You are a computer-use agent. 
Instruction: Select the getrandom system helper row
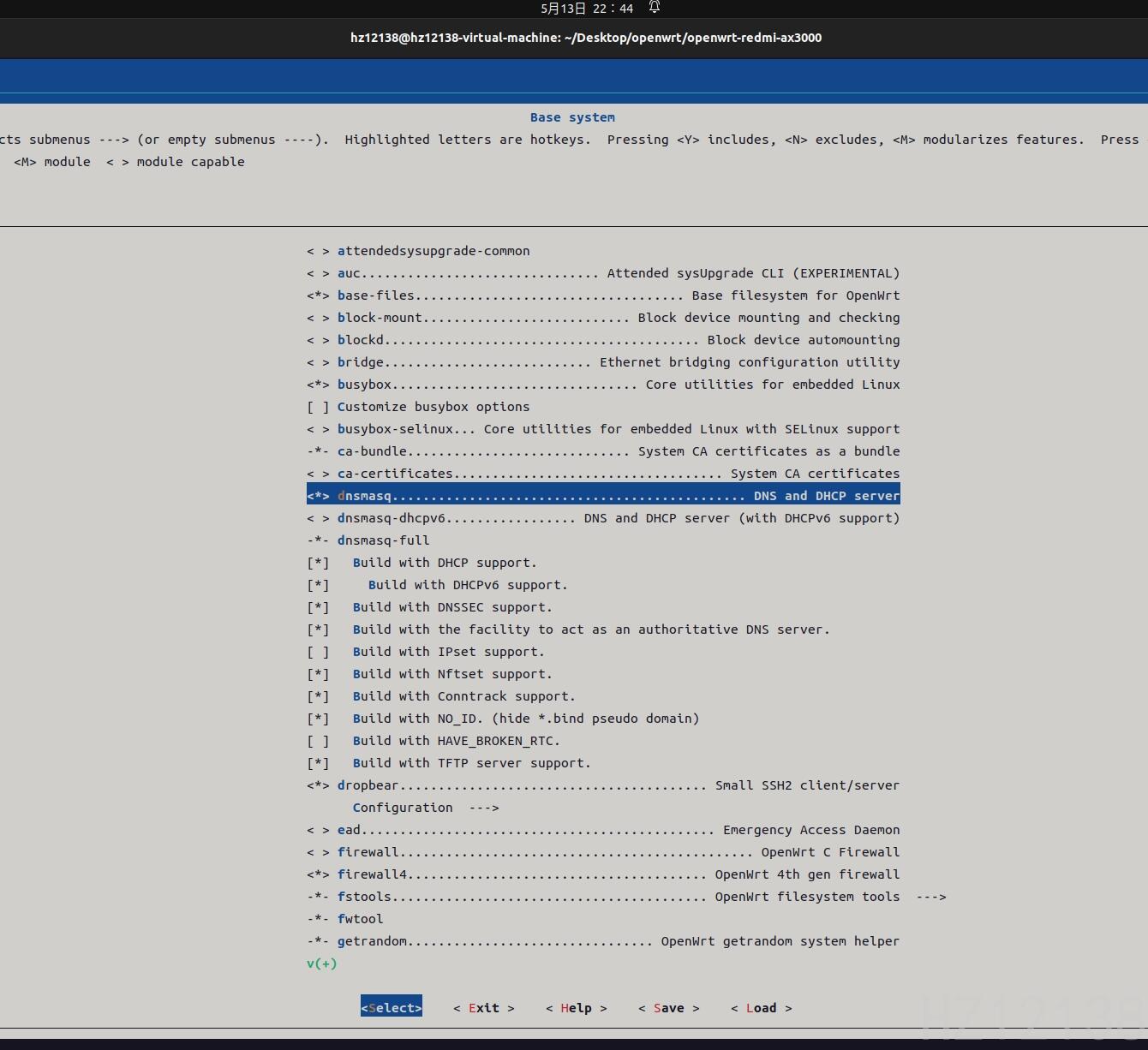click(x=603, y=941)
